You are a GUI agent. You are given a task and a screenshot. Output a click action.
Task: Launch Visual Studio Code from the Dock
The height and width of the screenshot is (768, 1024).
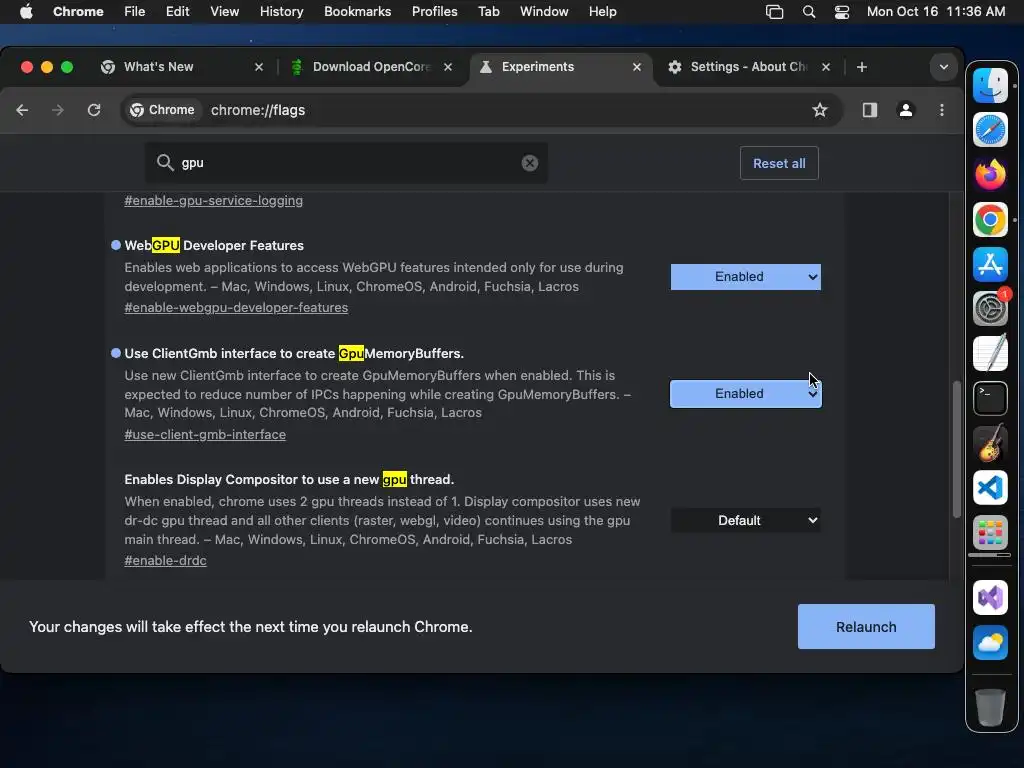990,487
